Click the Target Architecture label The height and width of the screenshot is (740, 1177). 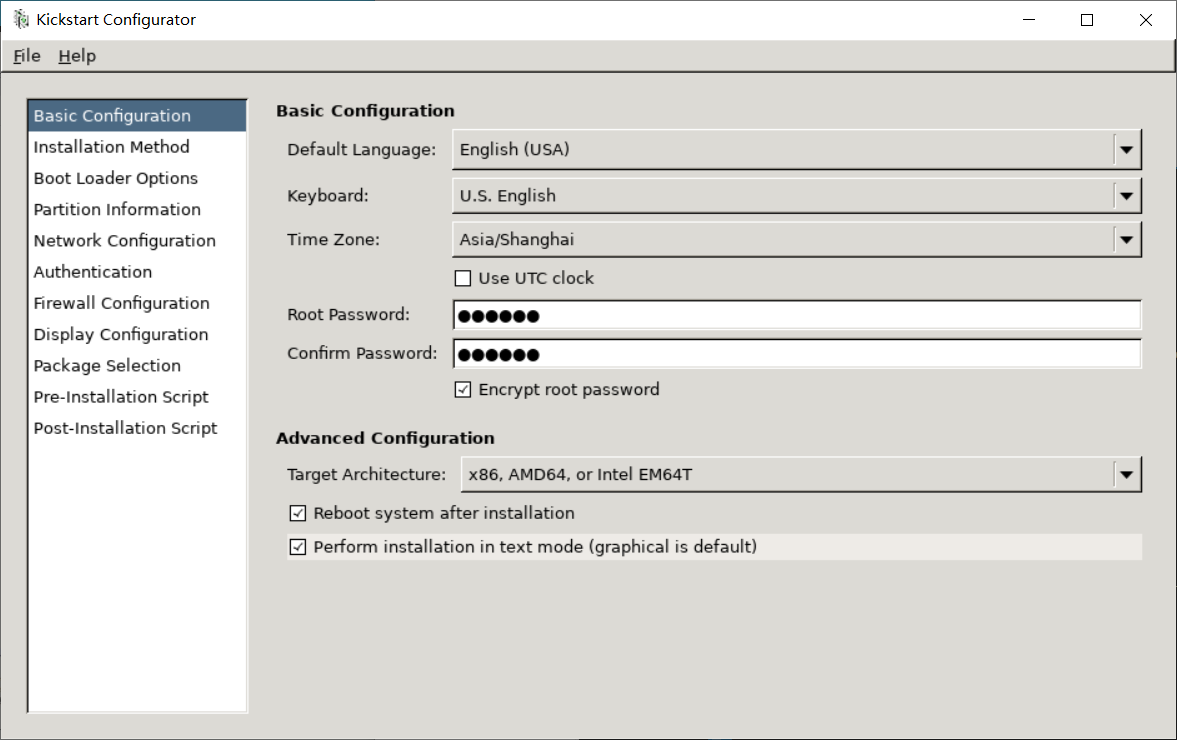pyautogui.click(x=366, y=474)
